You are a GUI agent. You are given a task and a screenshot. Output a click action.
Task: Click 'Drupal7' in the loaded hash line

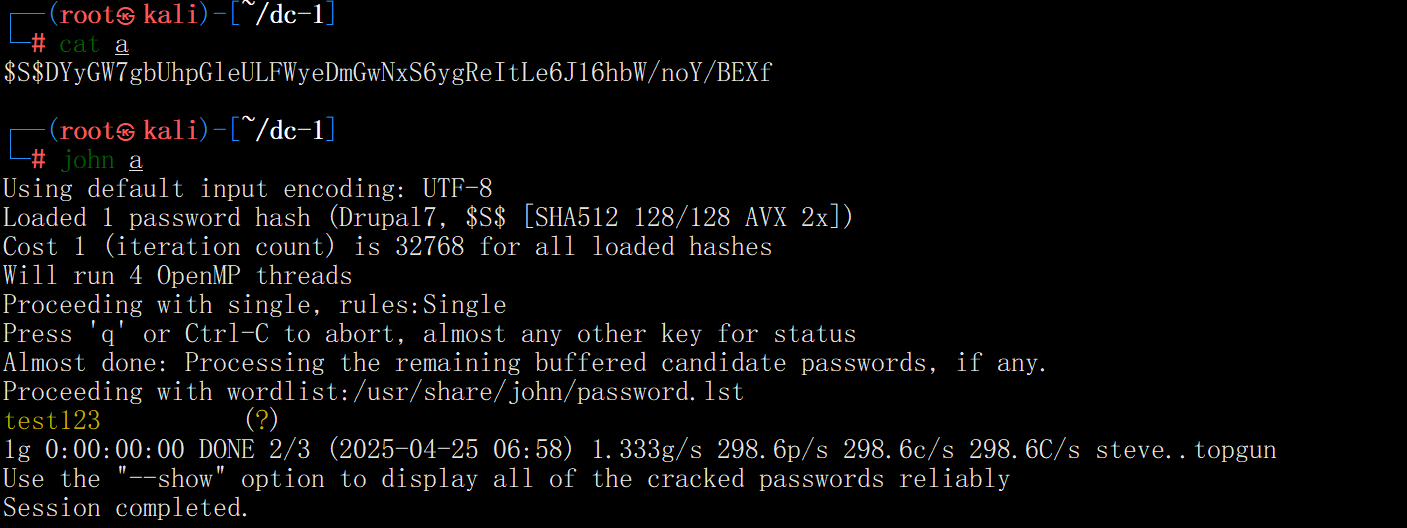click(x=395, y=218)
